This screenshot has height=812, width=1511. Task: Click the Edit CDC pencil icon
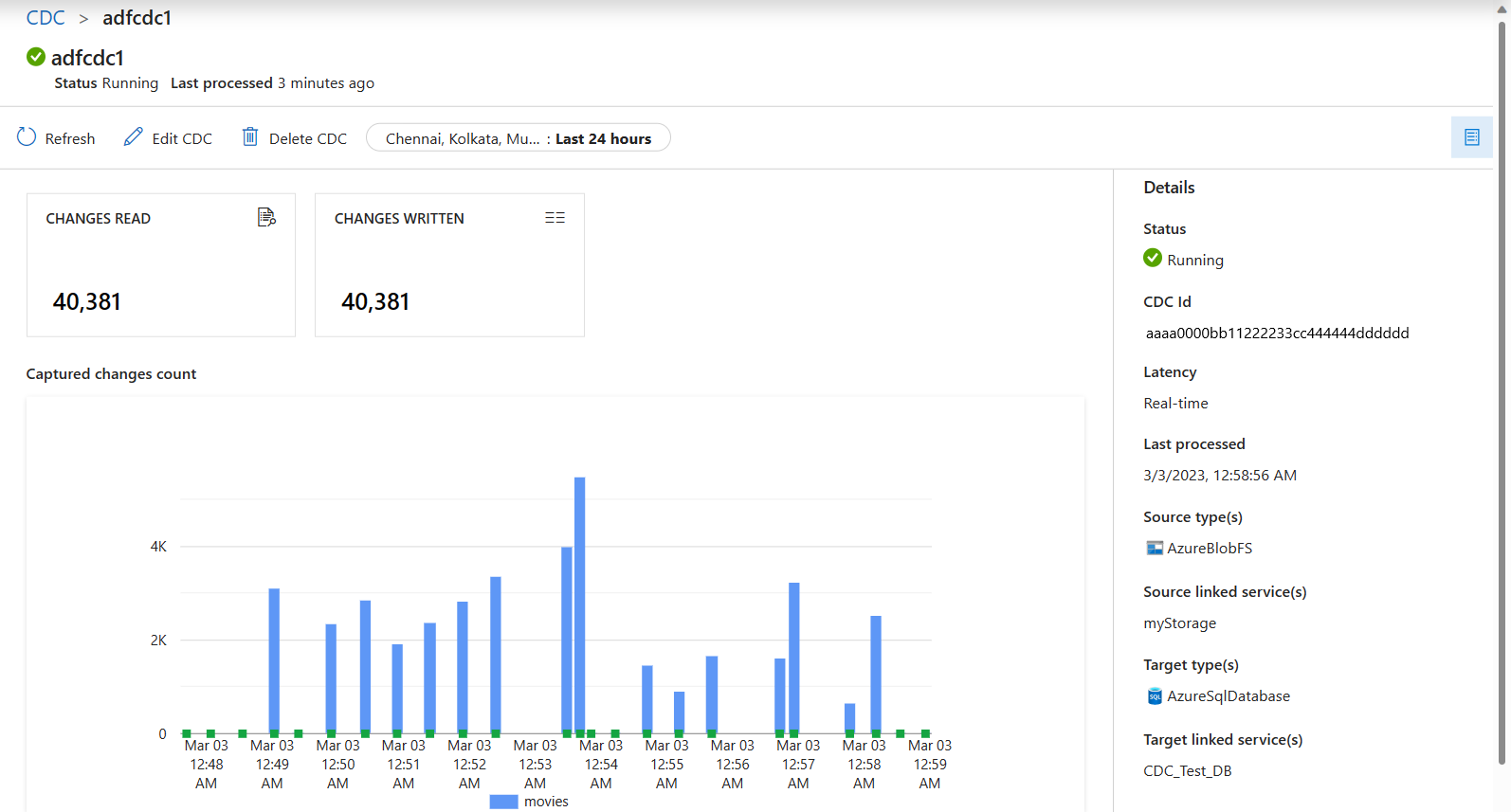point(134,137)
